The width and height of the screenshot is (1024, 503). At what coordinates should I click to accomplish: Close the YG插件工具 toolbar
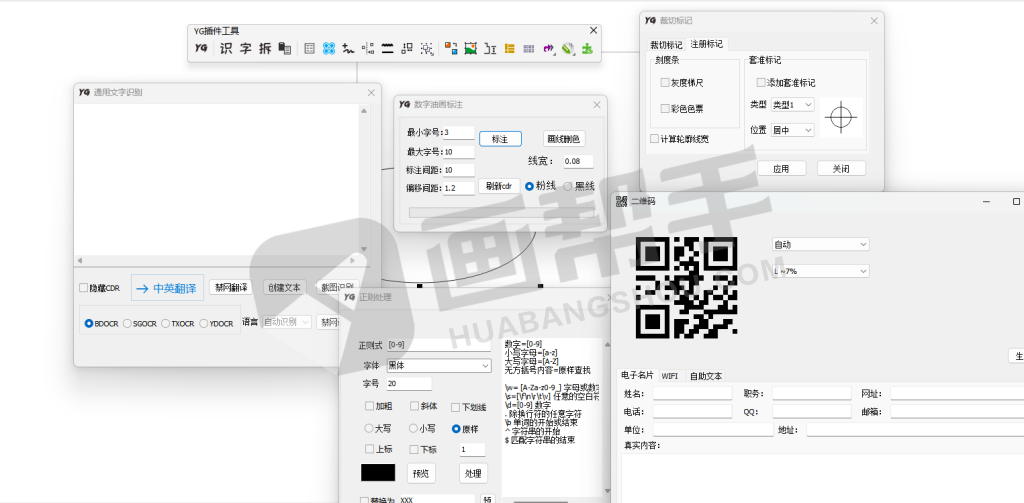click(593, 30)
